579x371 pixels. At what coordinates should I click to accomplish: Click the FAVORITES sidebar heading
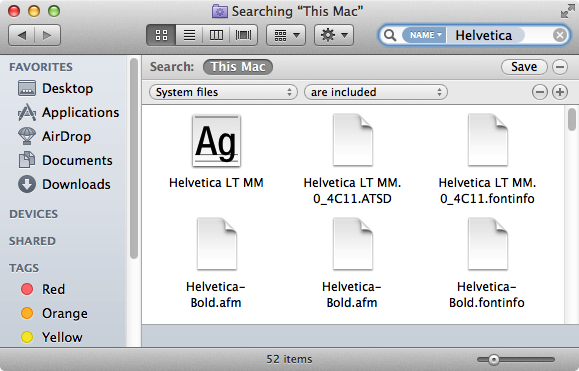tap(41, 67)
